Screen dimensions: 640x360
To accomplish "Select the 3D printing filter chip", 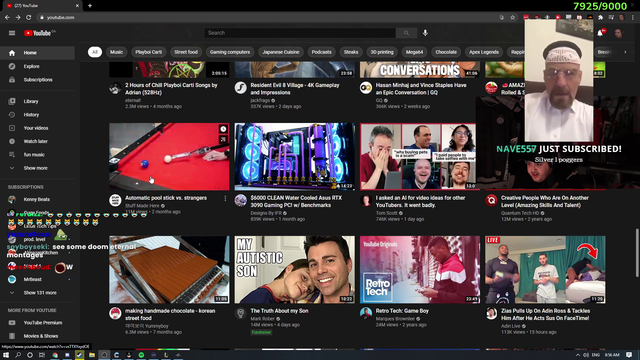I will tap(382, 52).
